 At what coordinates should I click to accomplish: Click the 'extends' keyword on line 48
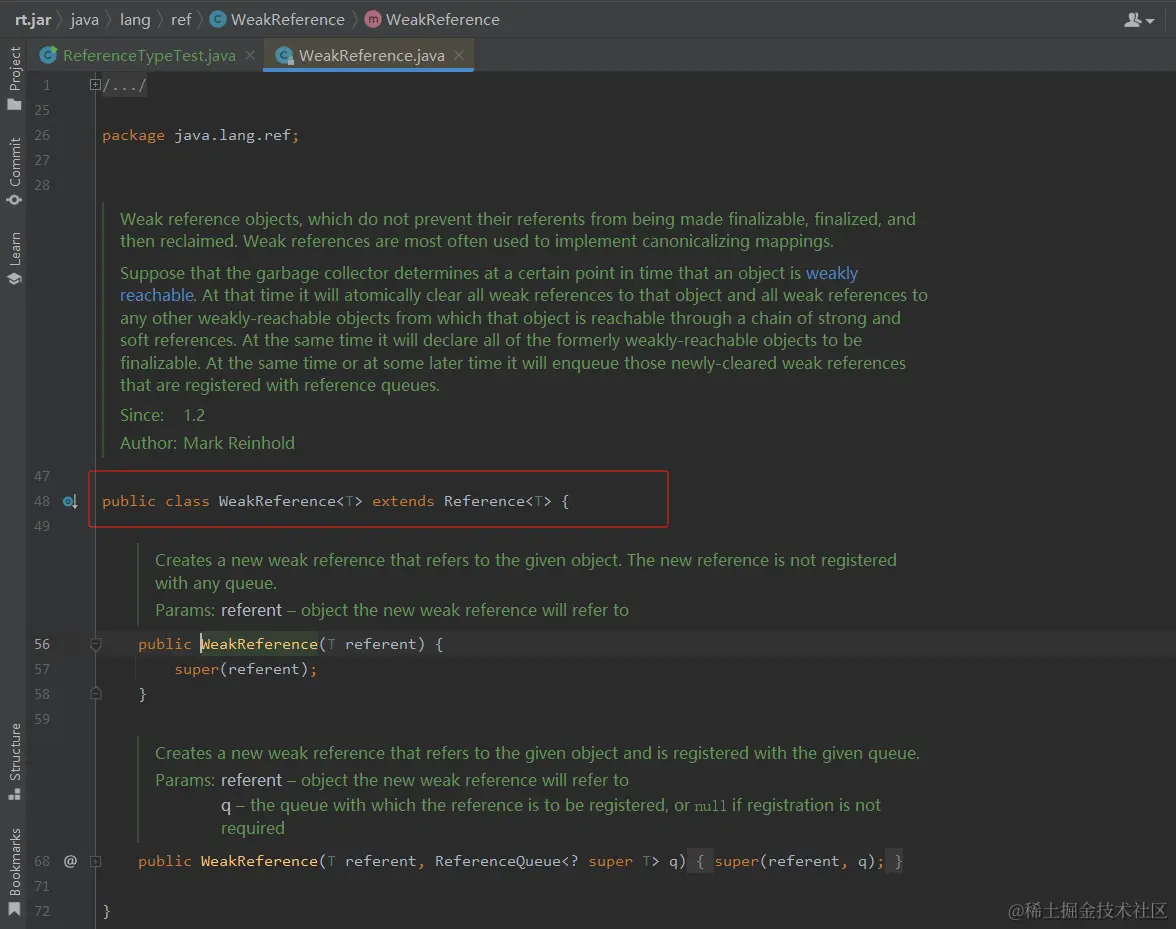click(403, 501)
